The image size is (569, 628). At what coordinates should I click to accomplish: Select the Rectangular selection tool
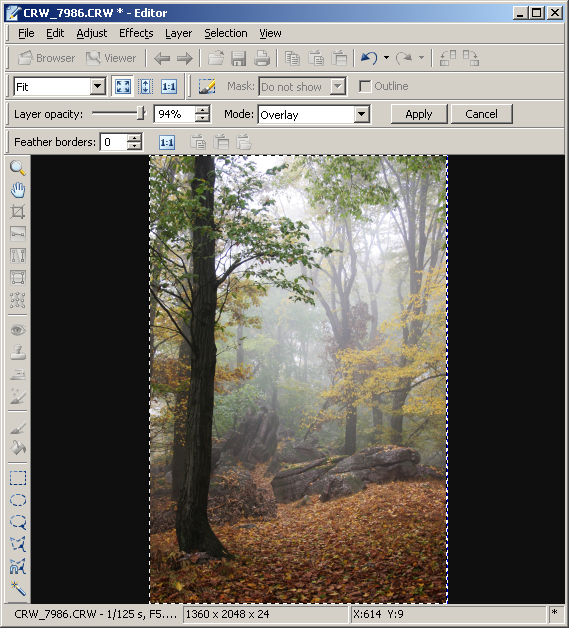[18, 478]
